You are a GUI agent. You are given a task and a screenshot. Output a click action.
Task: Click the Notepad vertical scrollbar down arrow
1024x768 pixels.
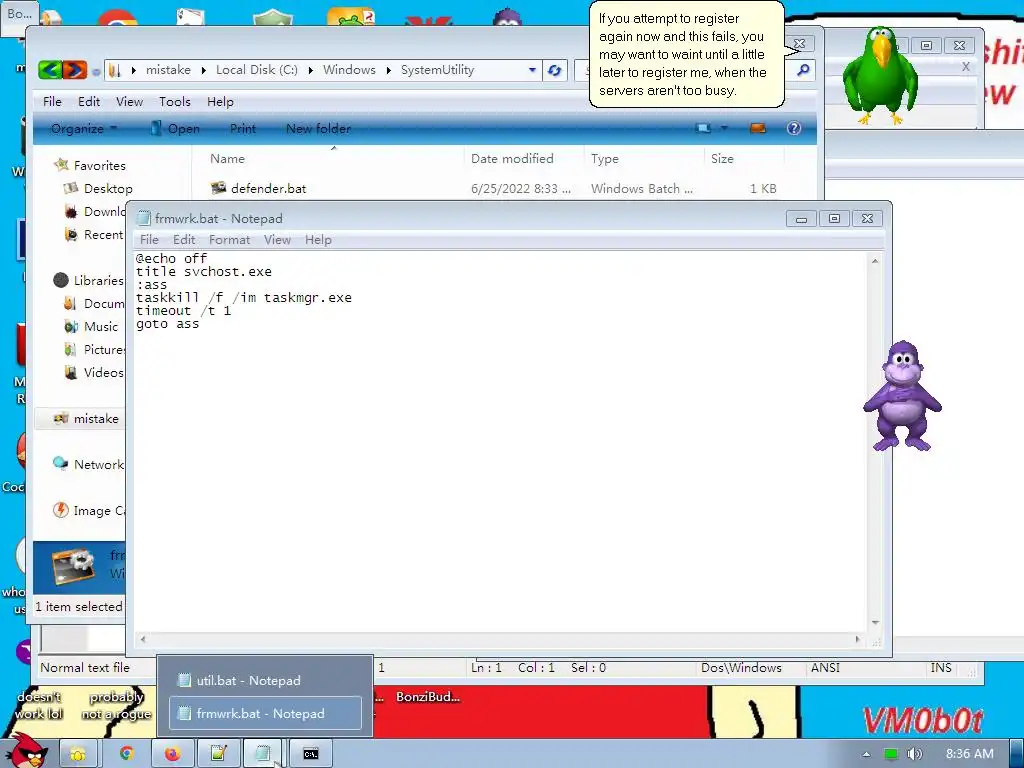875,622
